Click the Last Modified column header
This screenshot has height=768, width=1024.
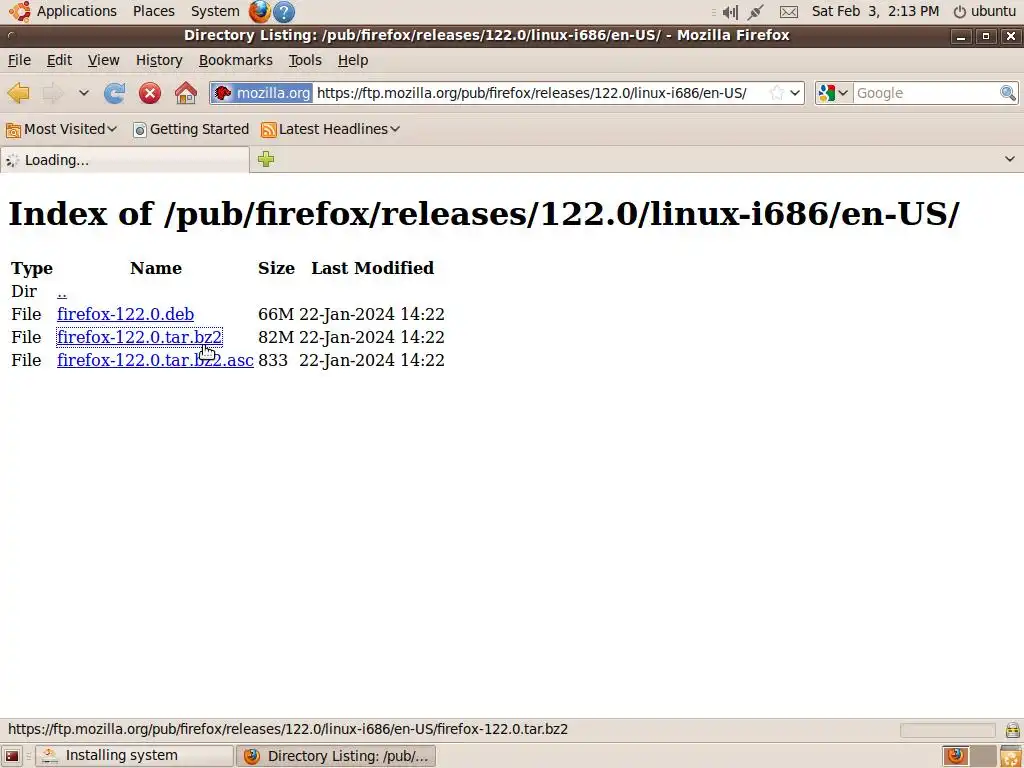(372, 268)
